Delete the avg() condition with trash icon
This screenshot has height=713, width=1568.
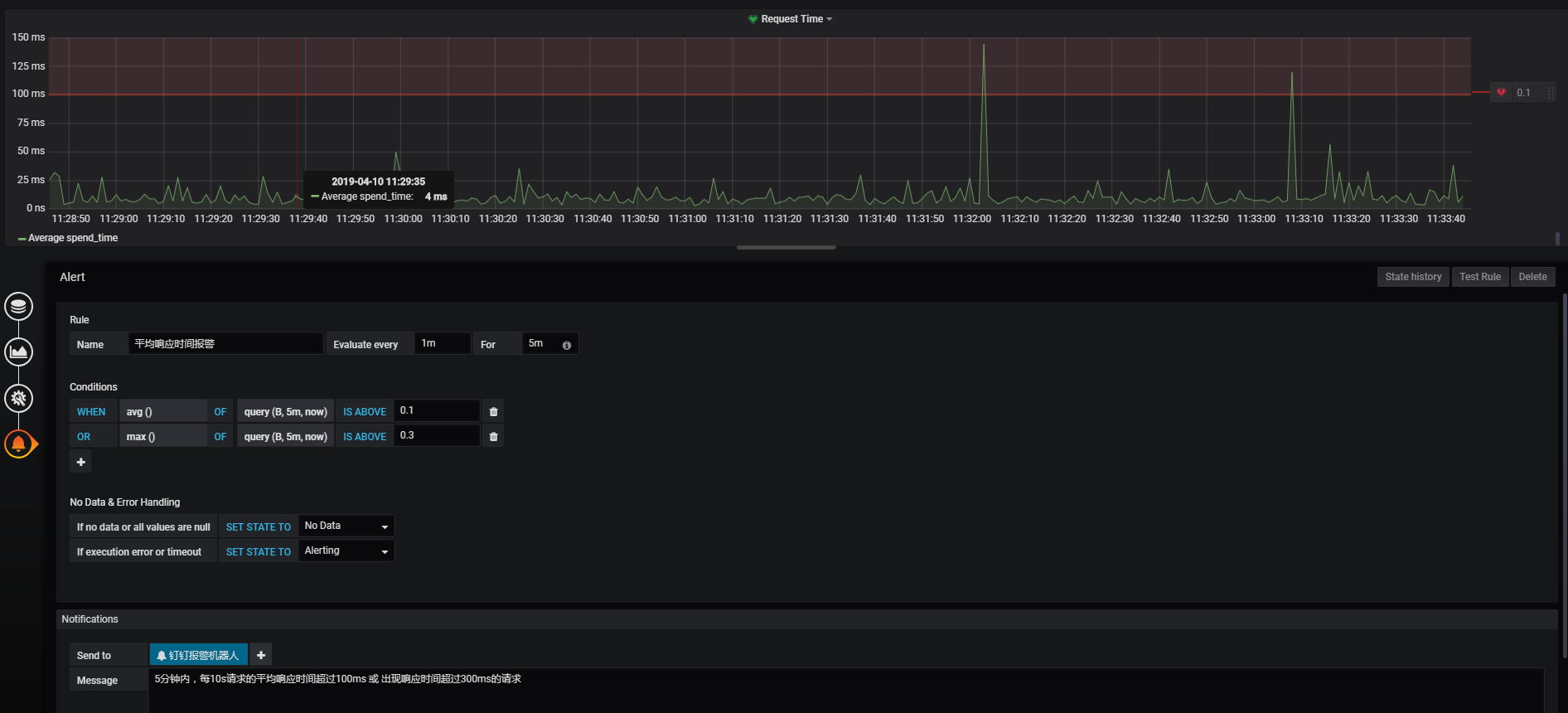(493, 411)
